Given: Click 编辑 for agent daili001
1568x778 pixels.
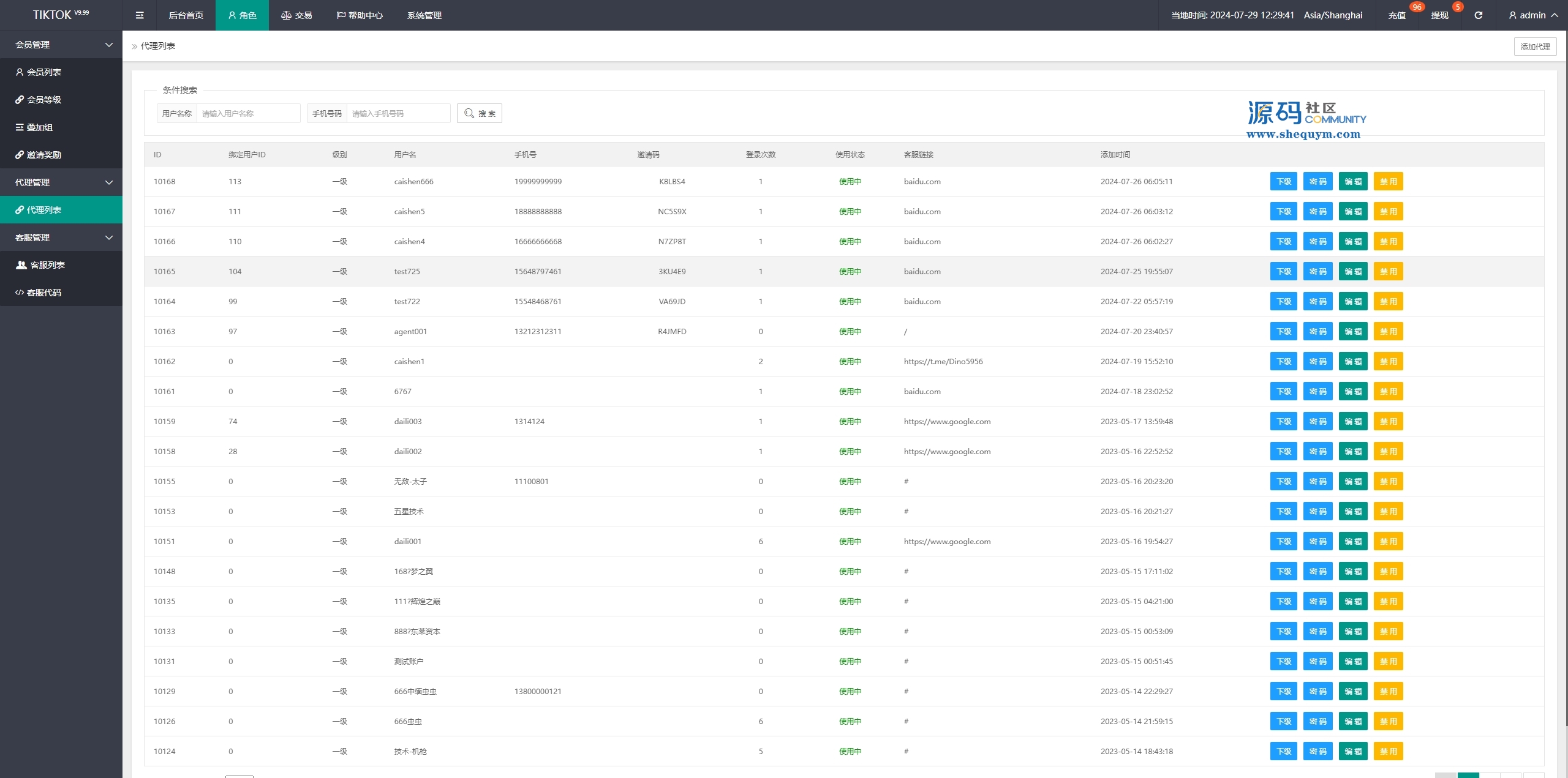Looking at the screenshot, I should (x=1353, y=542).
